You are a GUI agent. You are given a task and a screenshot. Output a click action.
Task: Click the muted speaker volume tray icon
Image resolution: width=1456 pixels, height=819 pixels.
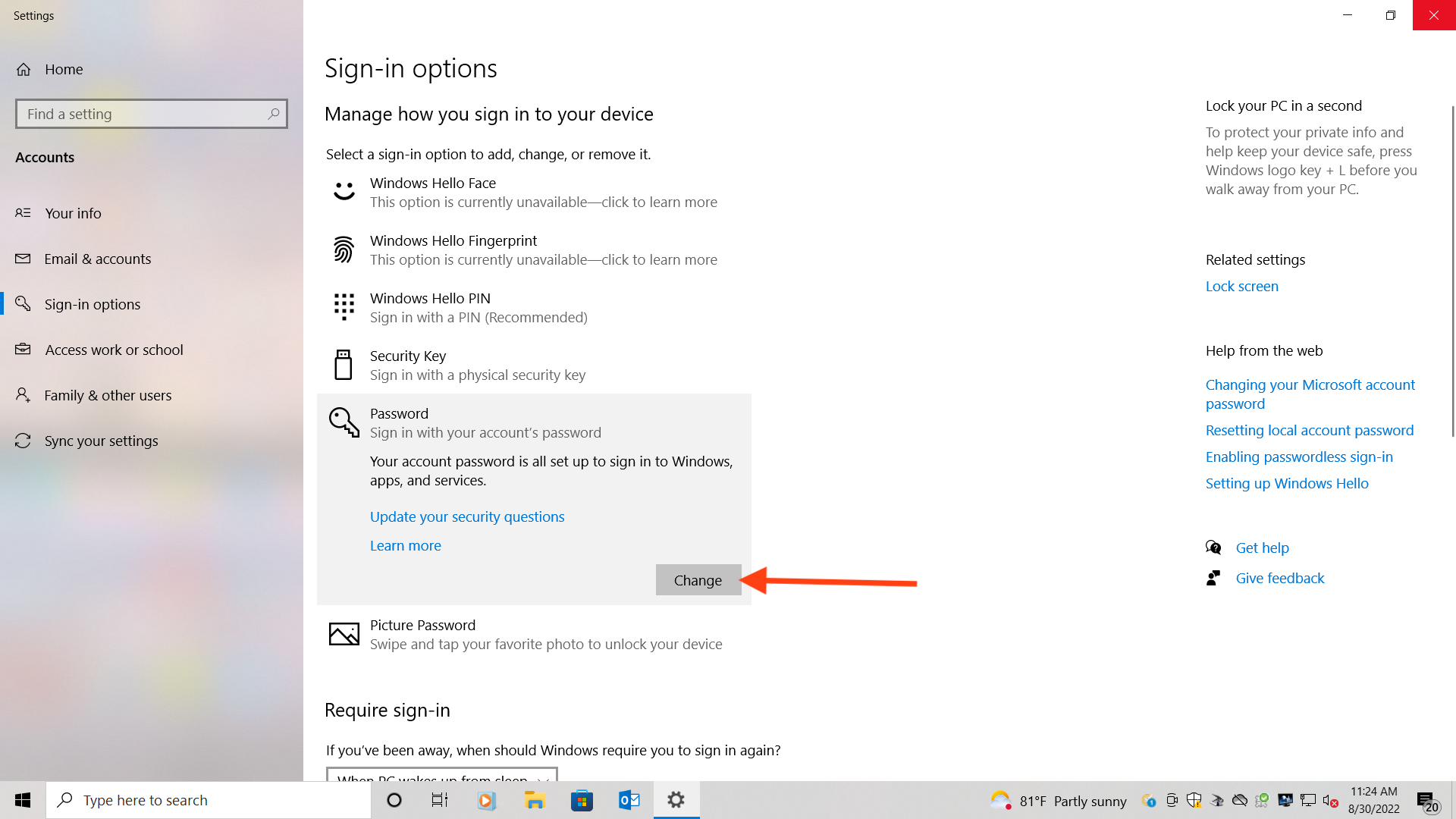tap(1331, 800)
